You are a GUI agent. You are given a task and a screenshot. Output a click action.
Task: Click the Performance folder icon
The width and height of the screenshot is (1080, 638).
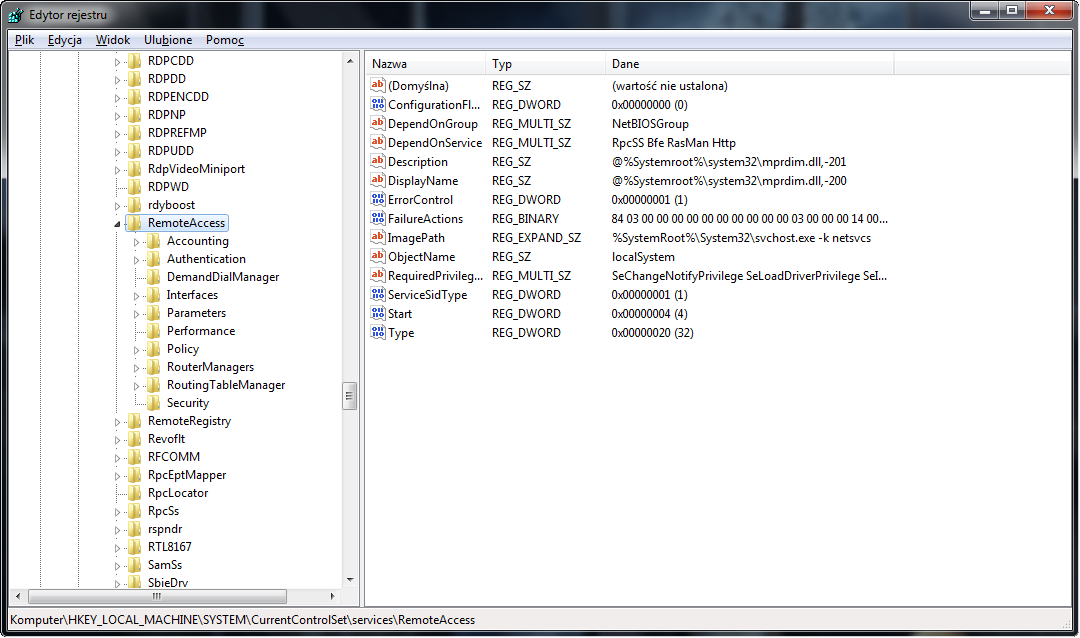pos(154,331)
